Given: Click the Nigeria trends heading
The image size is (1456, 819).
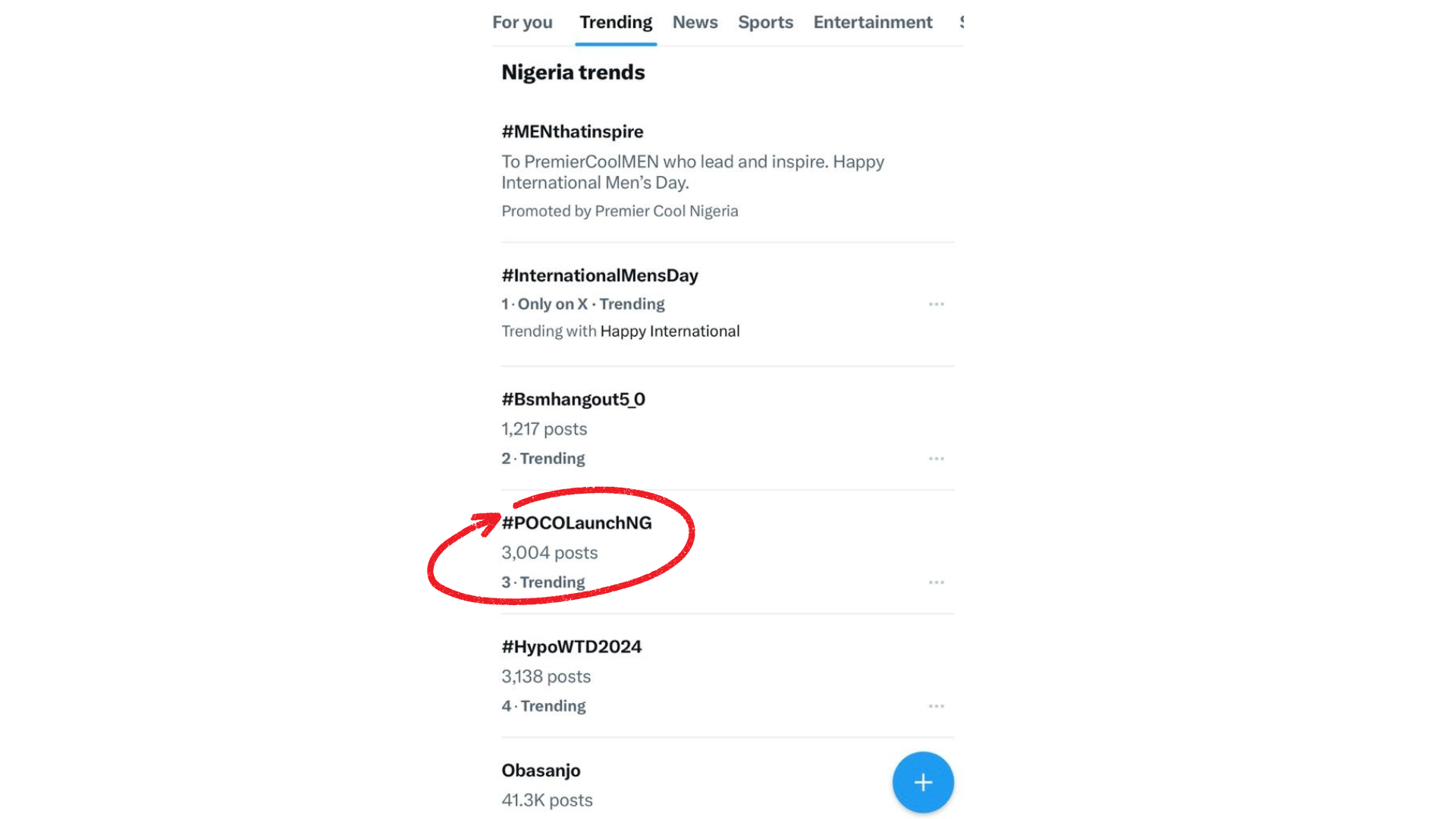Looking at the screenshot, I should [x=573, y=73].
